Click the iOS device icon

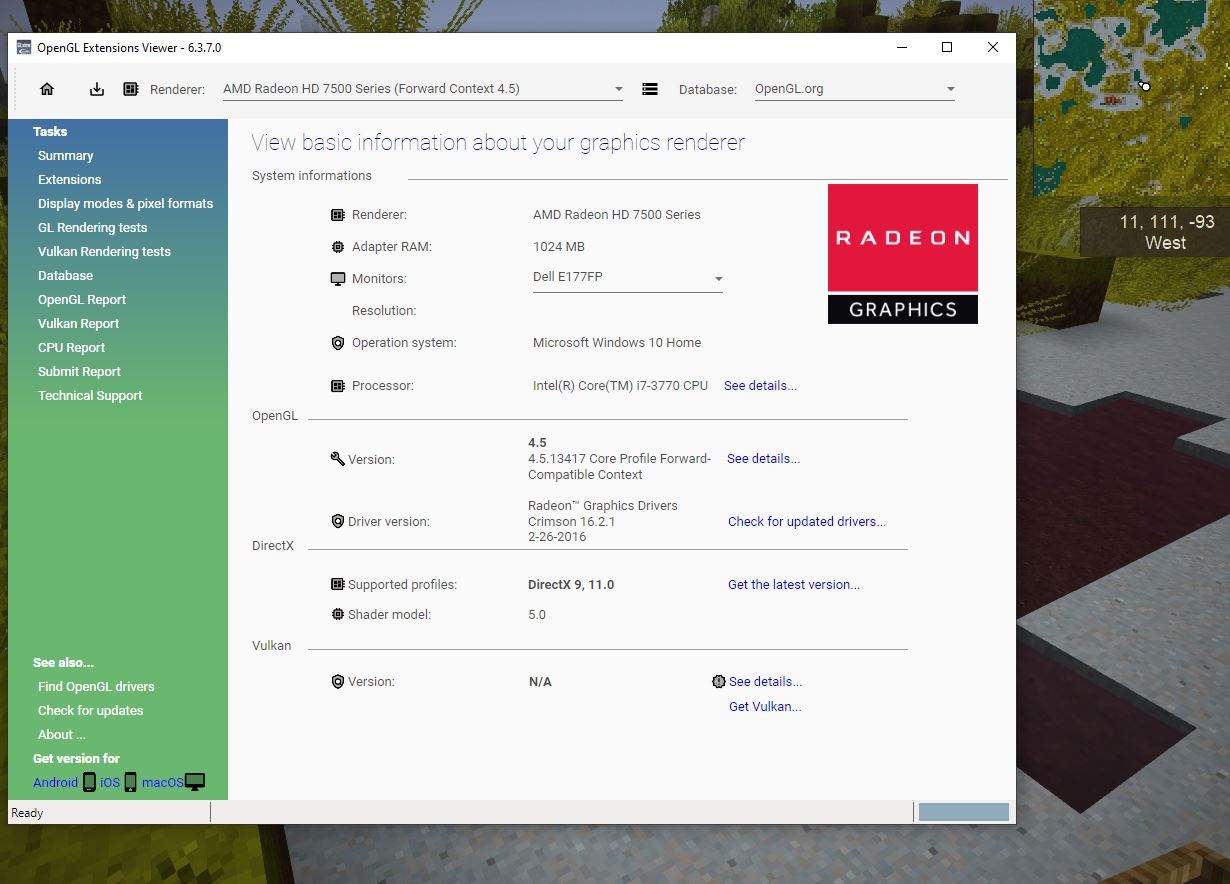(130, 782)
